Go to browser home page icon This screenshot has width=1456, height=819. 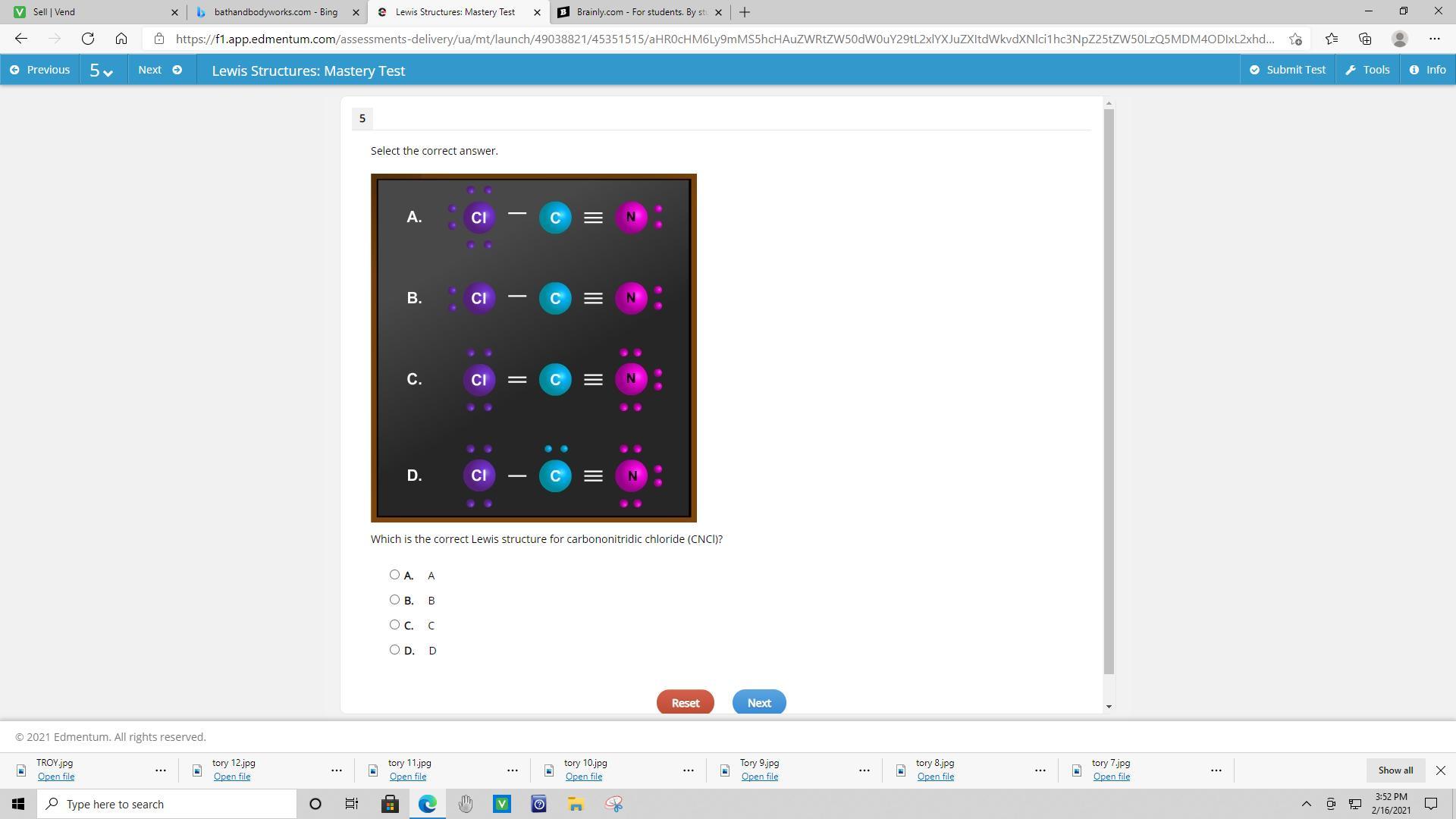click(x=121, y=39)
